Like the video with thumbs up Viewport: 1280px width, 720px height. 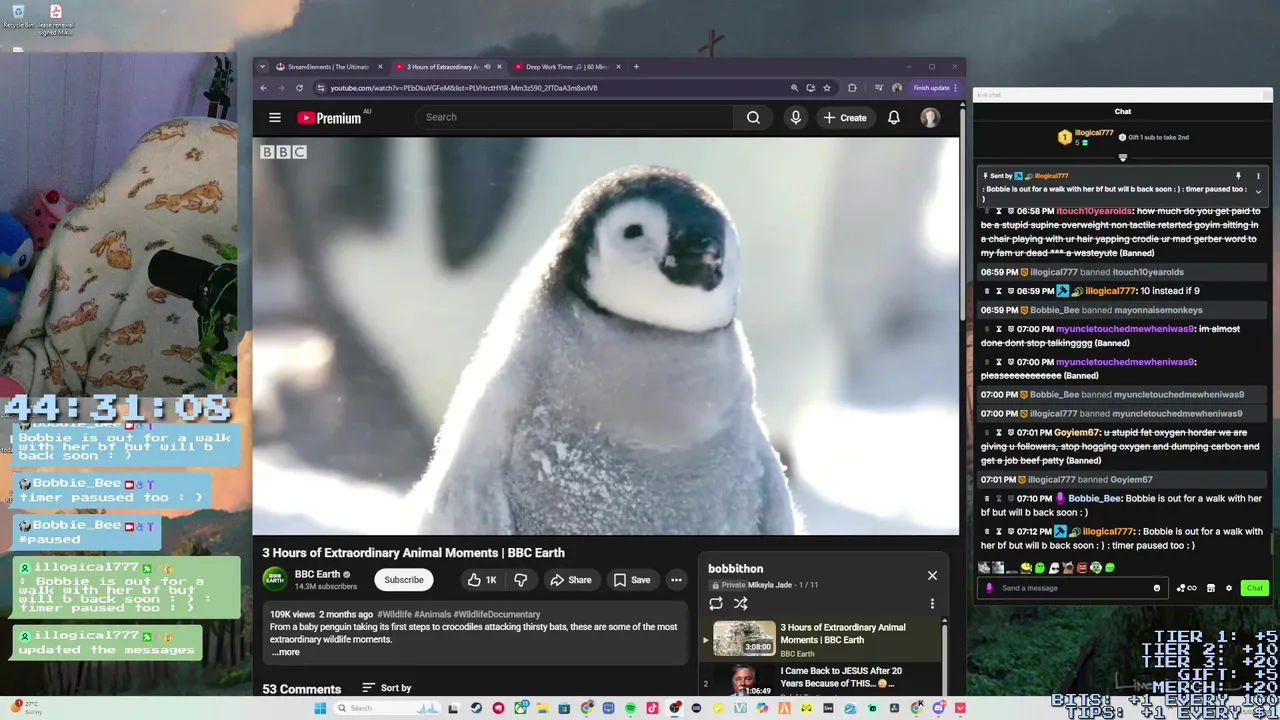[x=482, y=580]
